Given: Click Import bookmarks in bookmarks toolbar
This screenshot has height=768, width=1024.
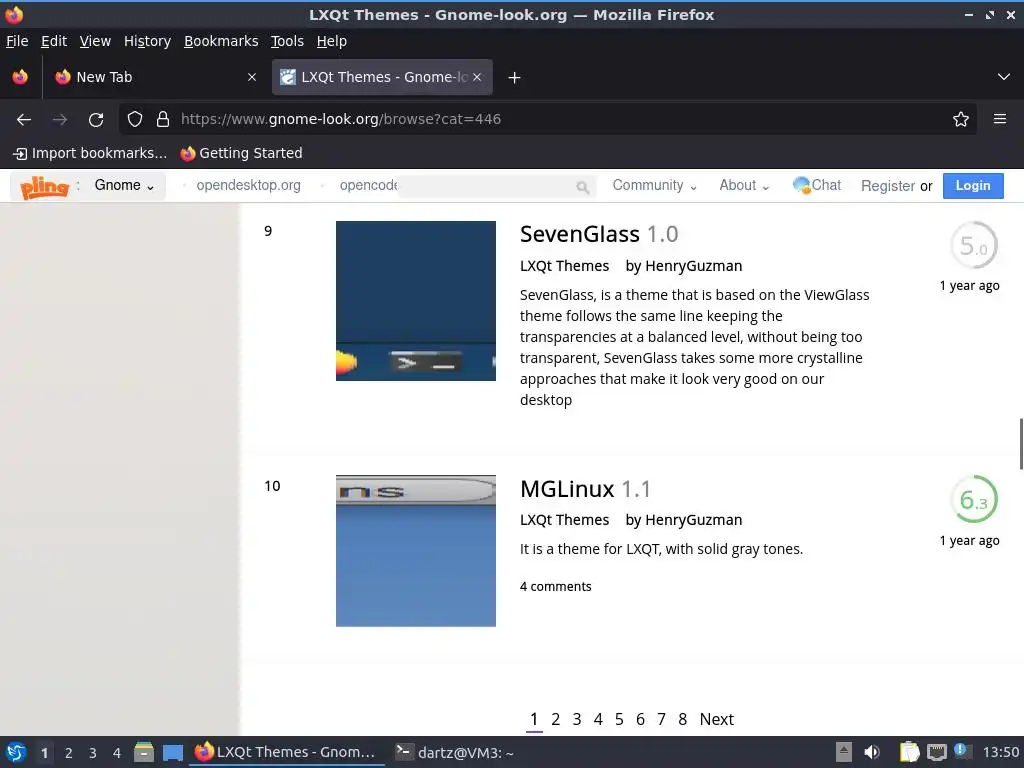Looking at the screenshot, I should (x=90, y=153).
